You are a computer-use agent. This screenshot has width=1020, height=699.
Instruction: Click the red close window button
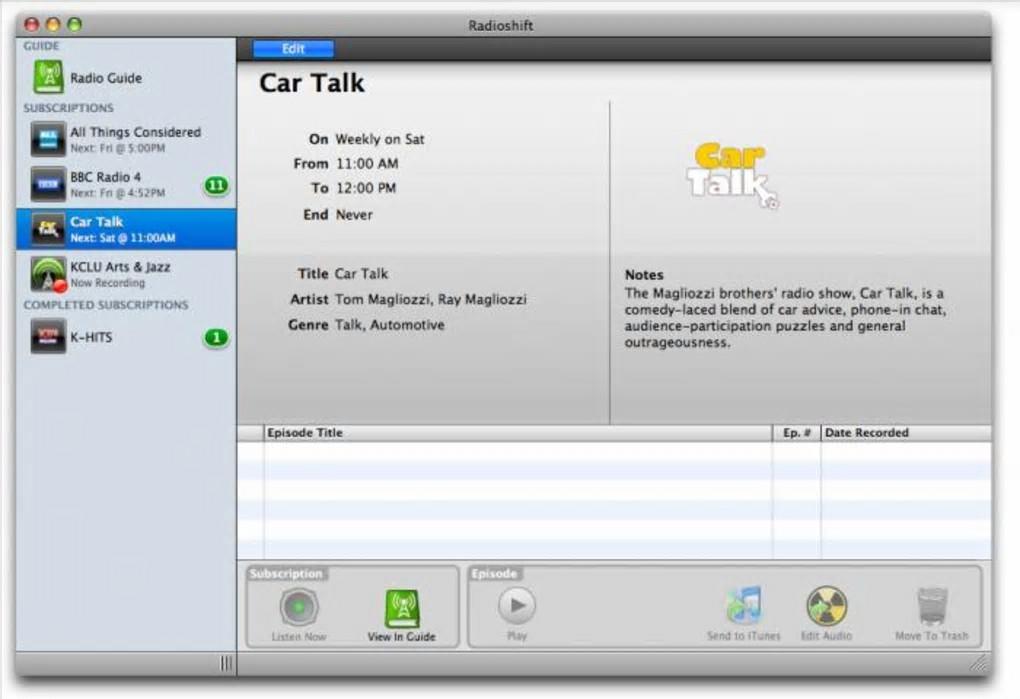[x=31, y=25]
